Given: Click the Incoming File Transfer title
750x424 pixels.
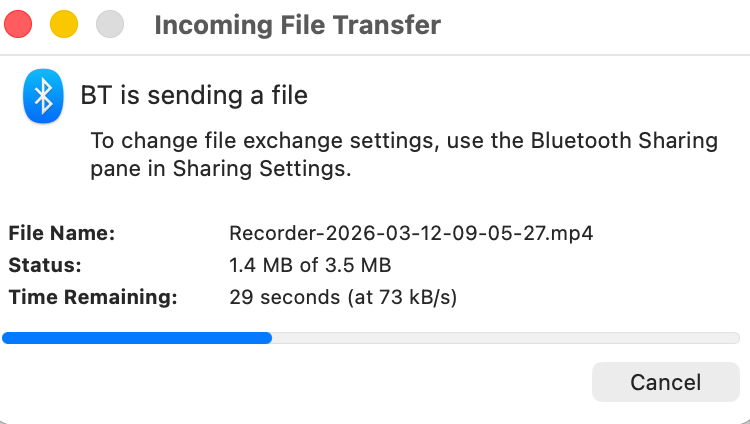Looking at the screenshot, I should pyautogui.click(x=297, y=25).
